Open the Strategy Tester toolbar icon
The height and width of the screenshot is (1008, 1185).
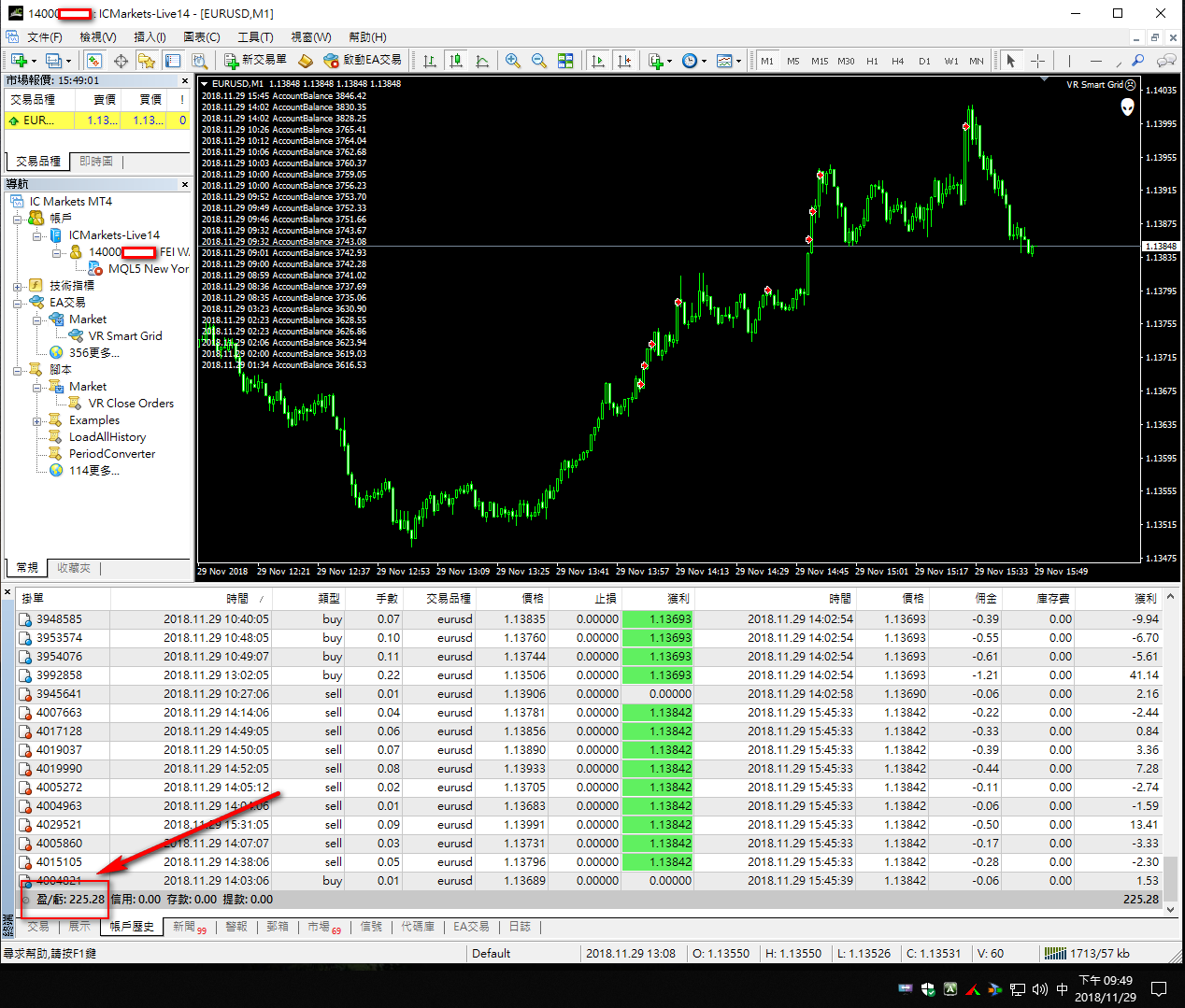click(x=199, y=61)
